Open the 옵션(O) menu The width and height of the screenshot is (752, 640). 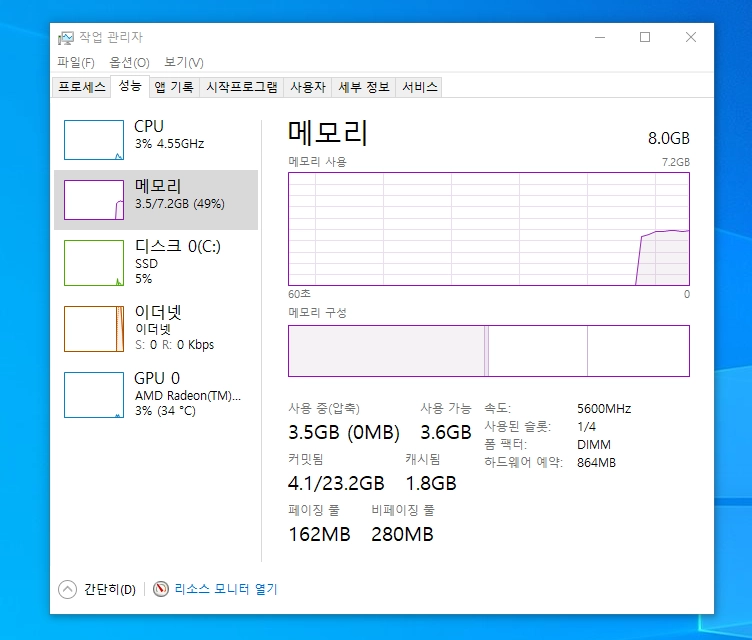click(129, 62)
